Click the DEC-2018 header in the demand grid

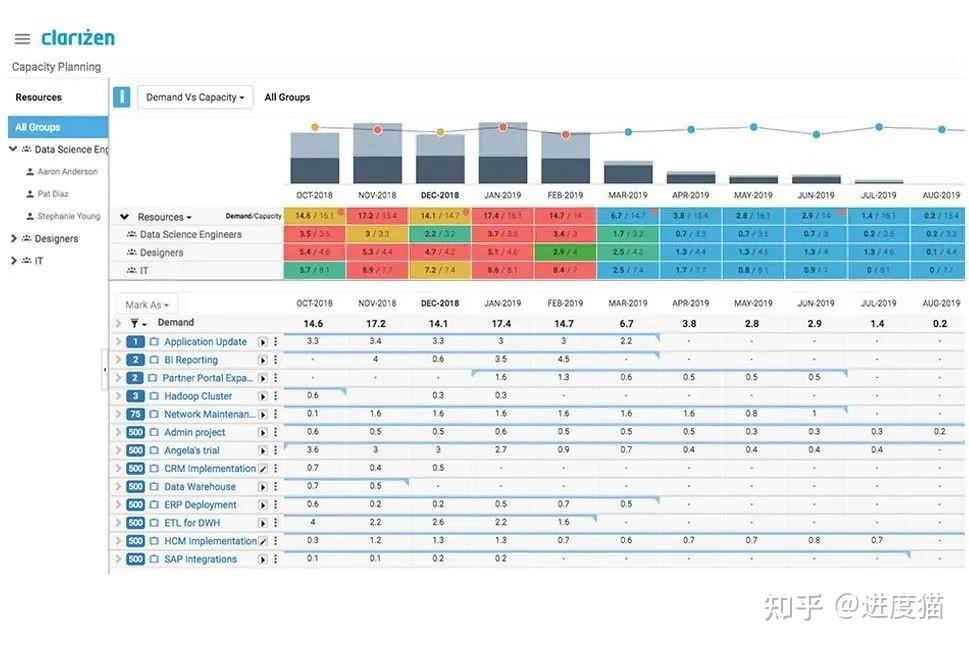point(439,304)
